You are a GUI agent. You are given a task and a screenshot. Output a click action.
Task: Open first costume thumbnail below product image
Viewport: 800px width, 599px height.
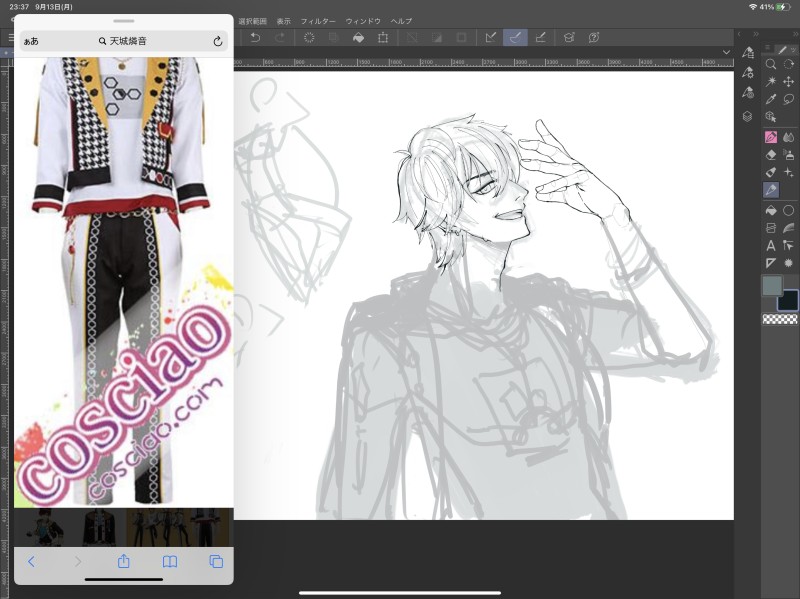click(x=47, y=528)
